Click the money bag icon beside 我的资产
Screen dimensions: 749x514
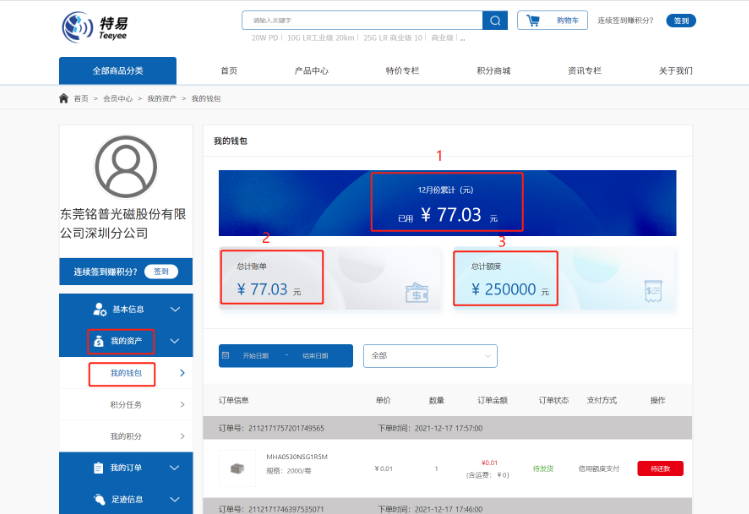click(x=98, y=341)
